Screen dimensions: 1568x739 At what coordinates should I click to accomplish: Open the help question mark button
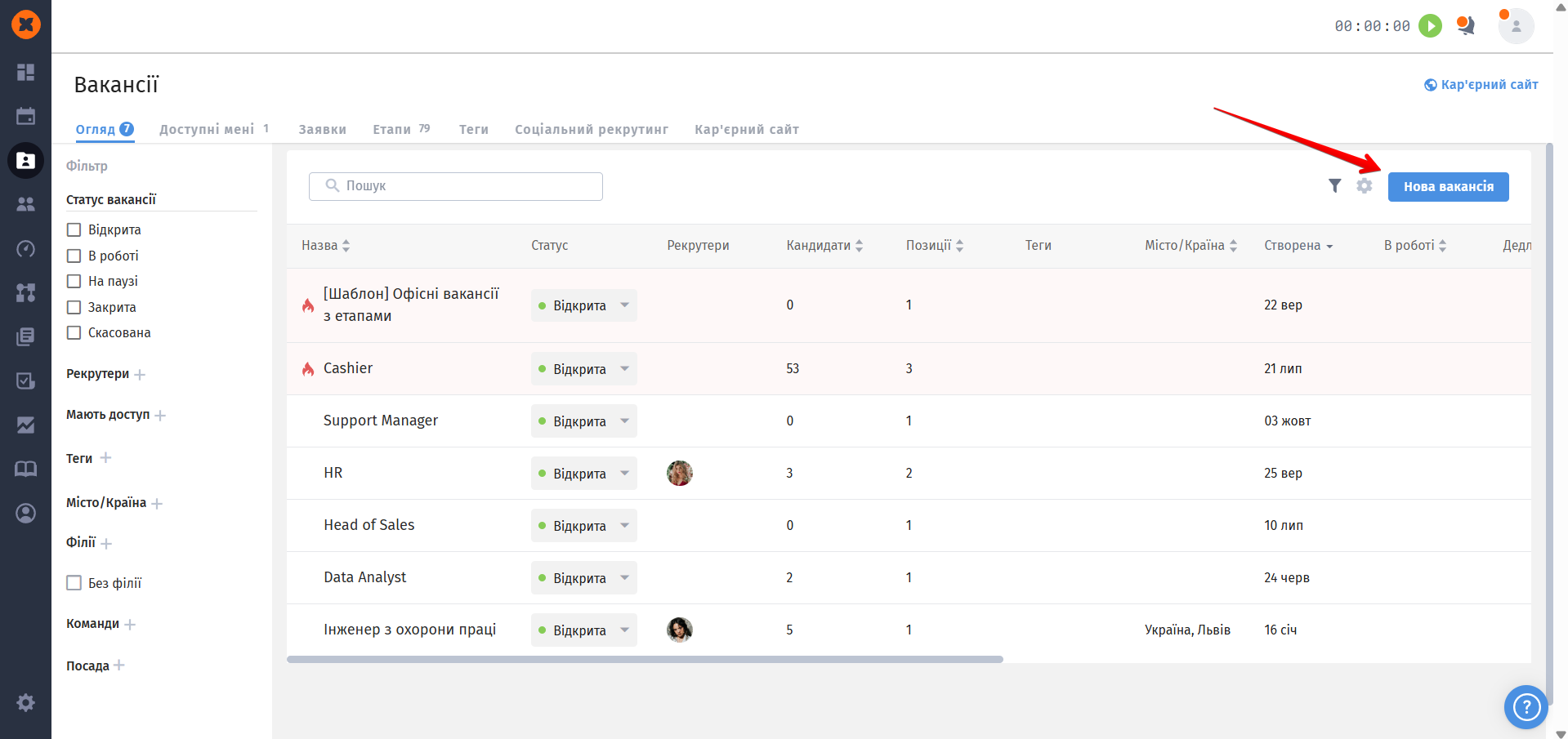click(1526, 706)
